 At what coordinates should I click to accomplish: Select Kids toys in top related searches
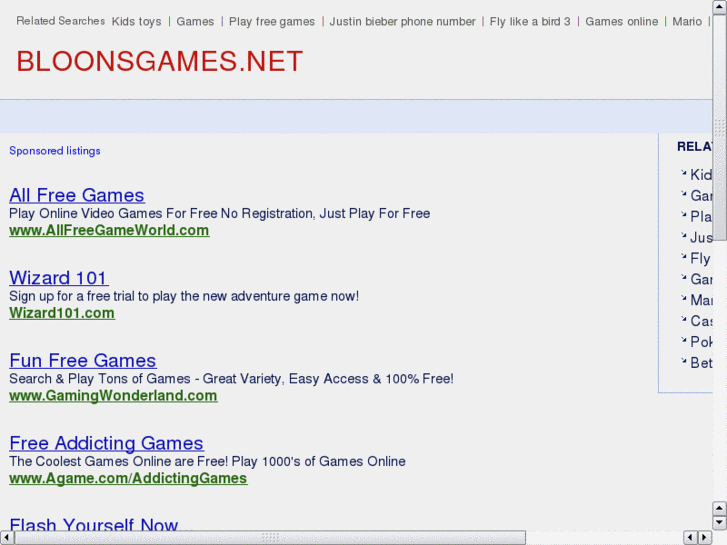click(137, 21)
